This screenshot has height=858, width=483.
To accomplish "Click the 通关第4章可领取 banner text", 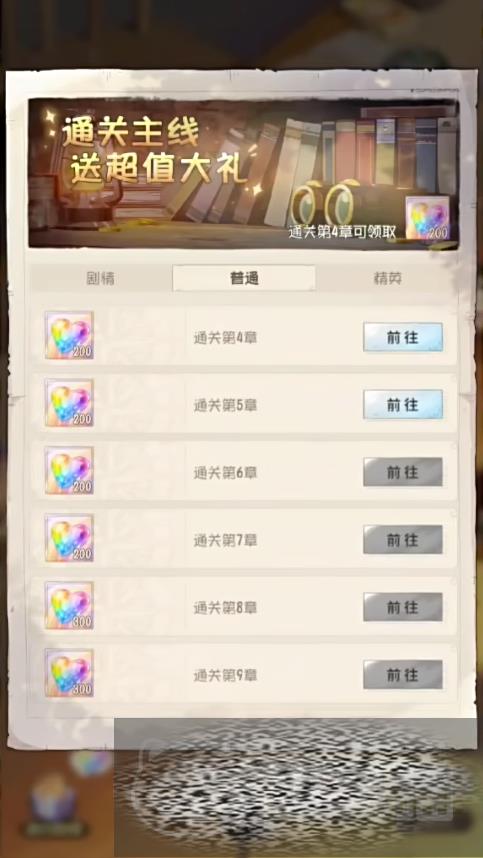I will 342,231.
